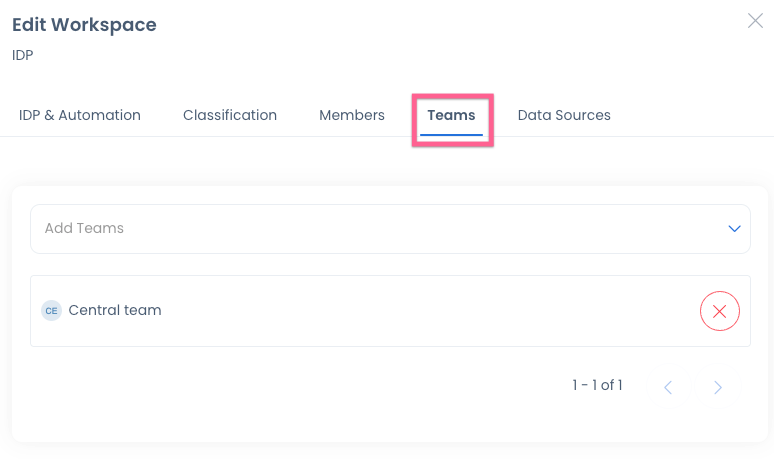Click the CE team avatar badge
The image size is (774, 459).
coord(51,310)
